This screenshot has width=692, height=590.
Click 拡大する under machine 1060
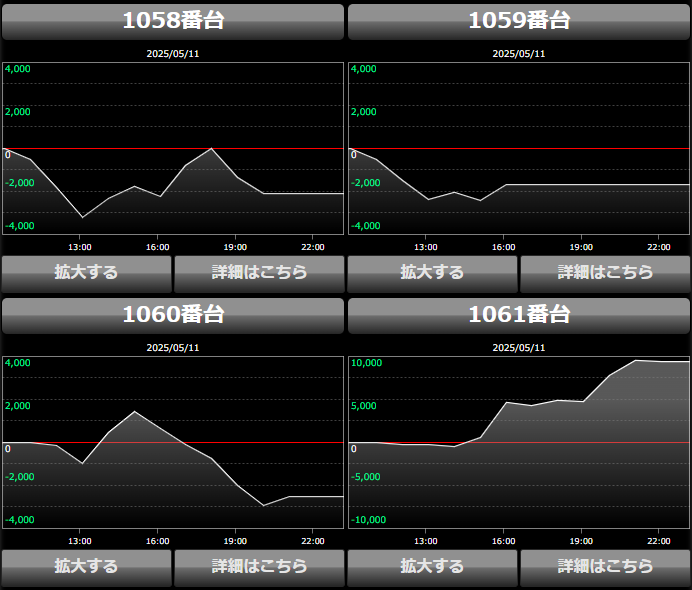click(x=86, y=568)
